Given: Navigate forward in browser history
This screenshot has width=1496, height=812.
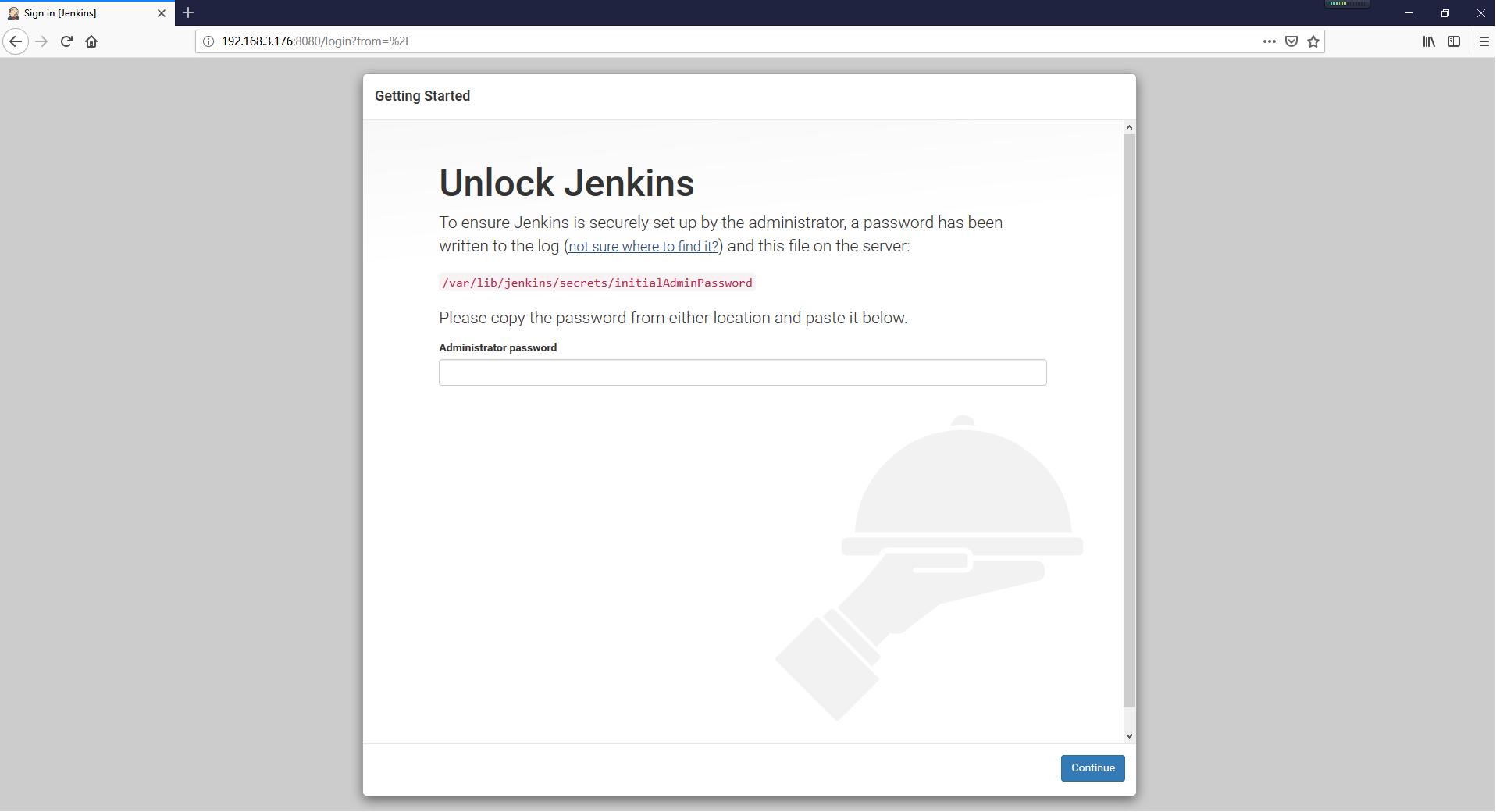Looking at the screenshot, I should pyautogui.click(x=41, y=41).
